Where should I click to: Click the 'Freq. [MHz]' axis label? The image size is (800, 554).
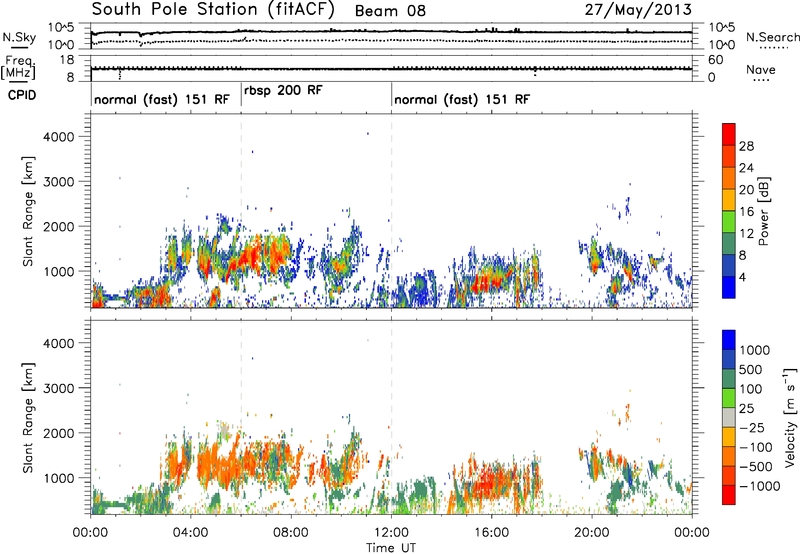pyautogui.click(x=18, y=67)
